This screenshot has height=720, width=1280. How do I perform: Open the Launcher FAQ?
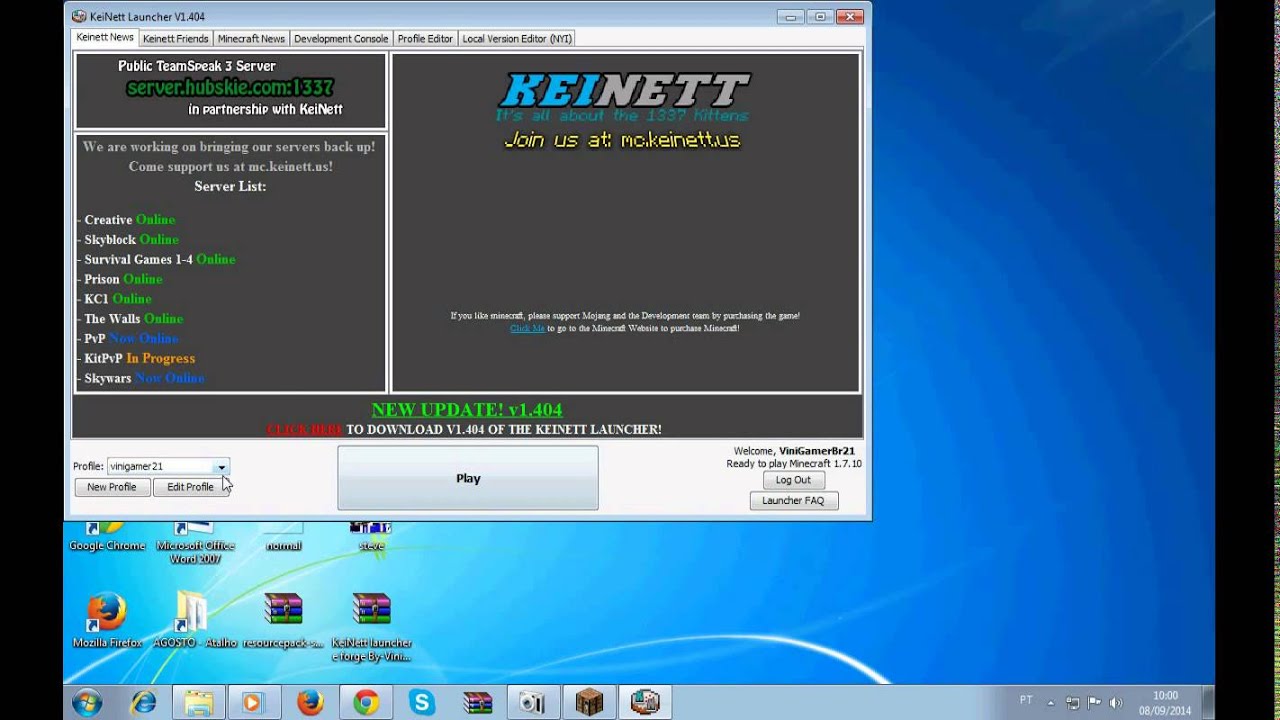(793, 500)
